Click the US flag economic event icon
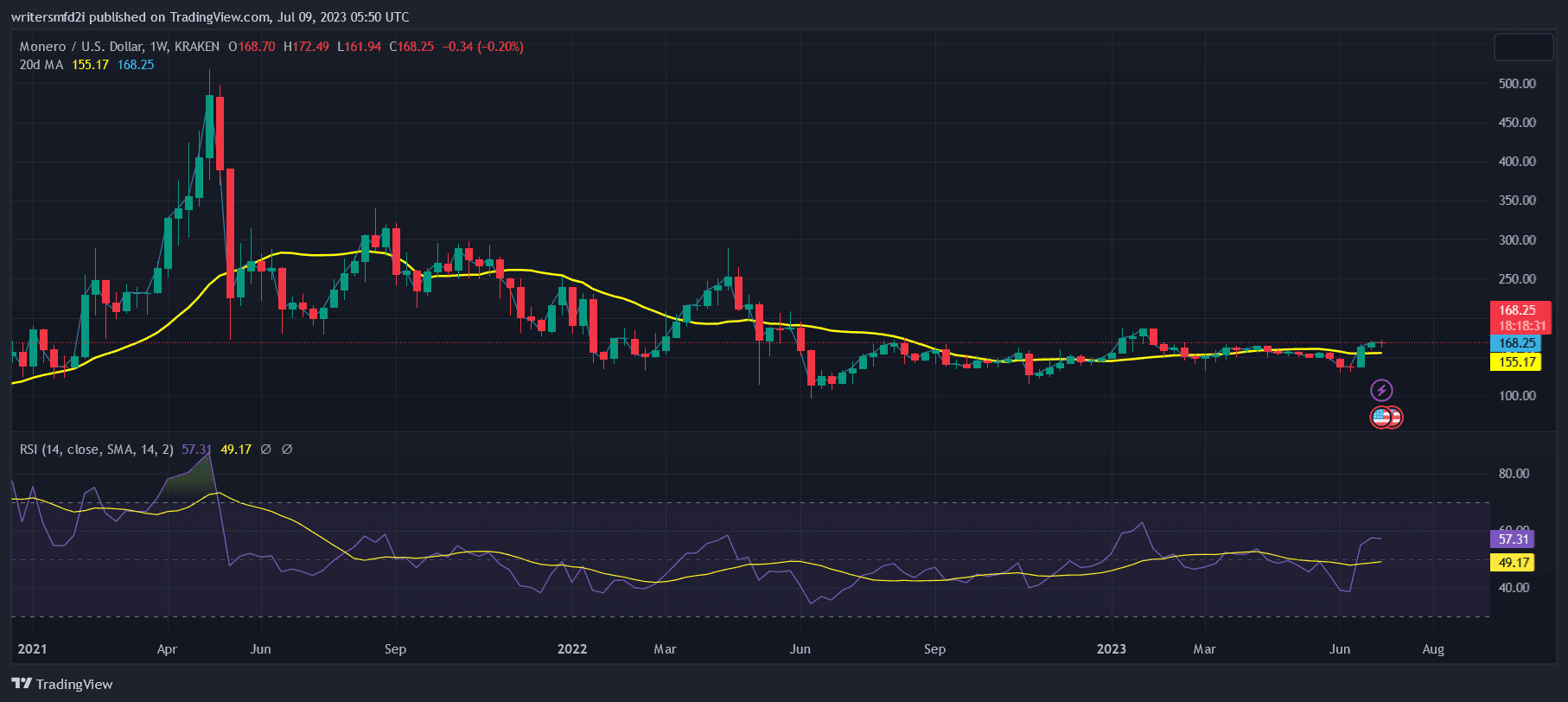 (x=1382, y=418)
